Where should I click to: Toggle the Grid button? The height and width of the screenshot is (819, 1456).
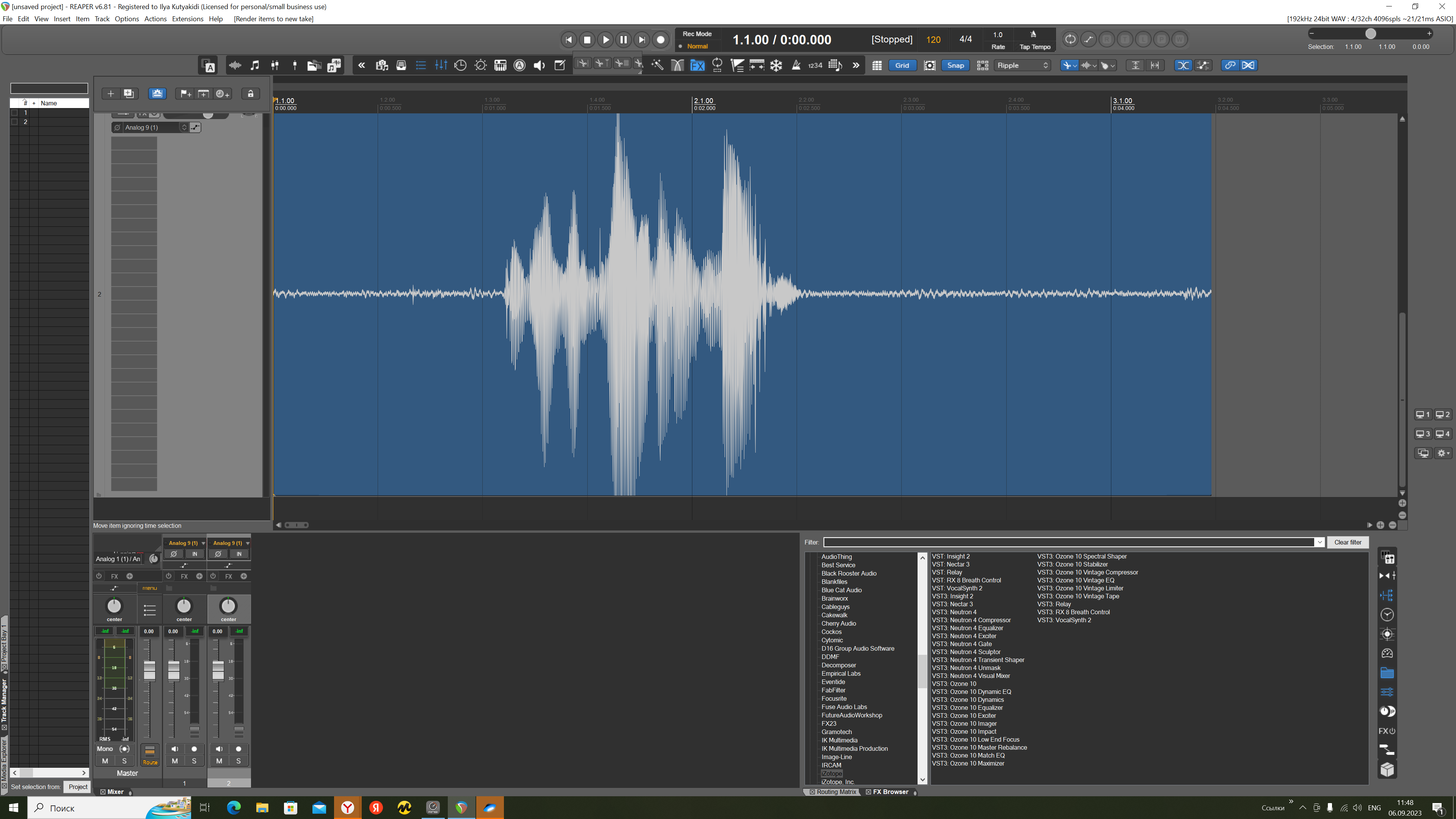pos(902,66)
